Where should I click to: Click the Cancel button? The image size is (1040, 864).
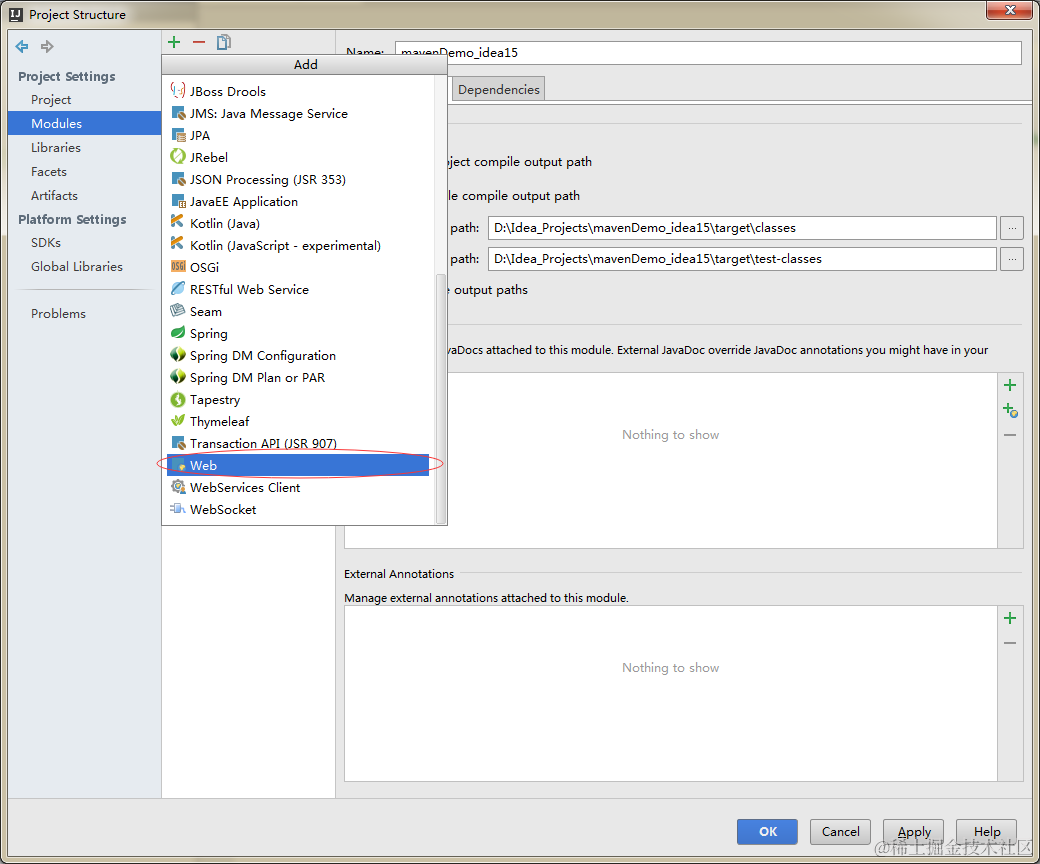click(840, 832)
